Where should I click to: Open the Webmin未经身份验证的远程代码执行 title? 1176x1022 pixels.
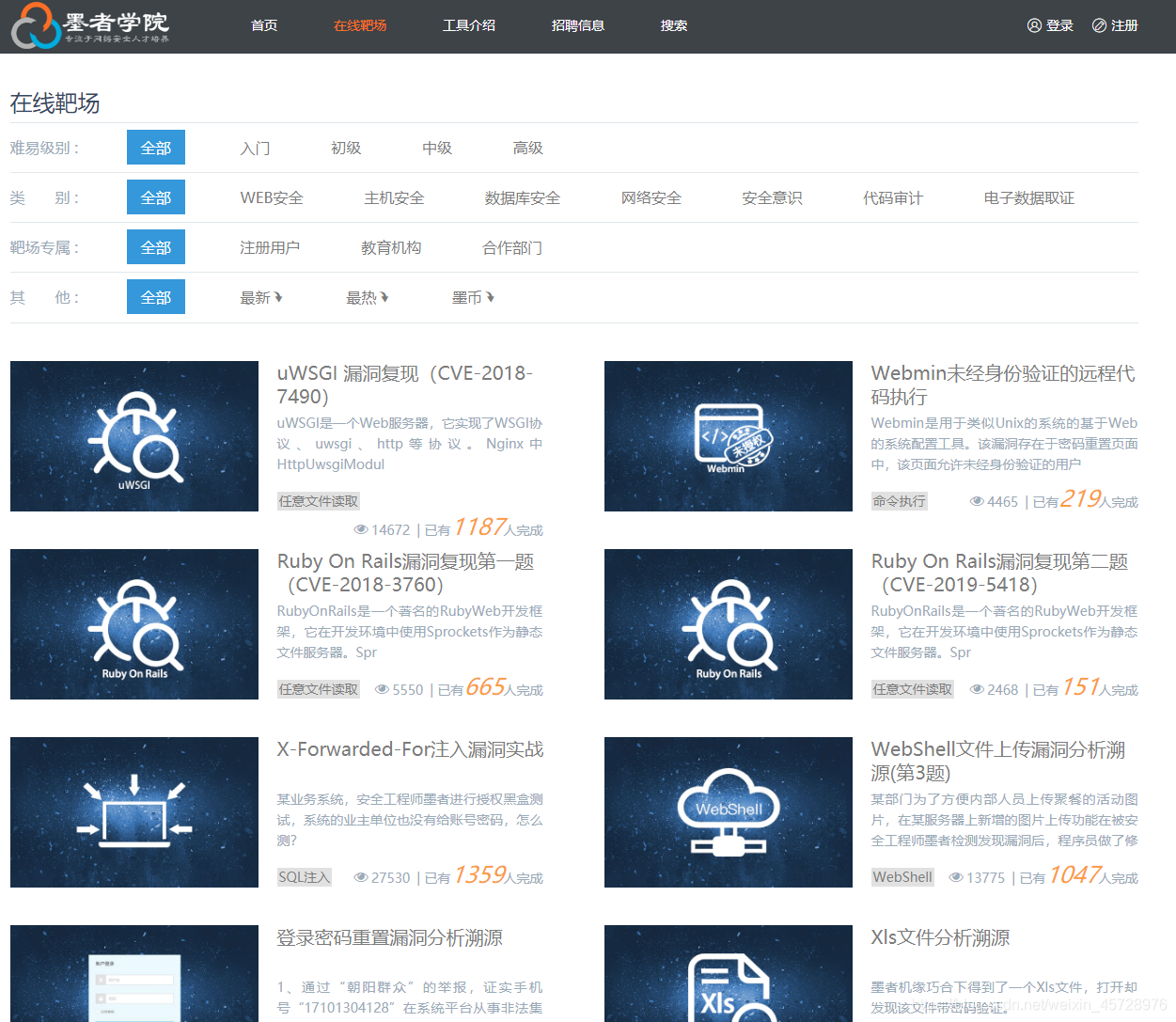[1003, 385]
